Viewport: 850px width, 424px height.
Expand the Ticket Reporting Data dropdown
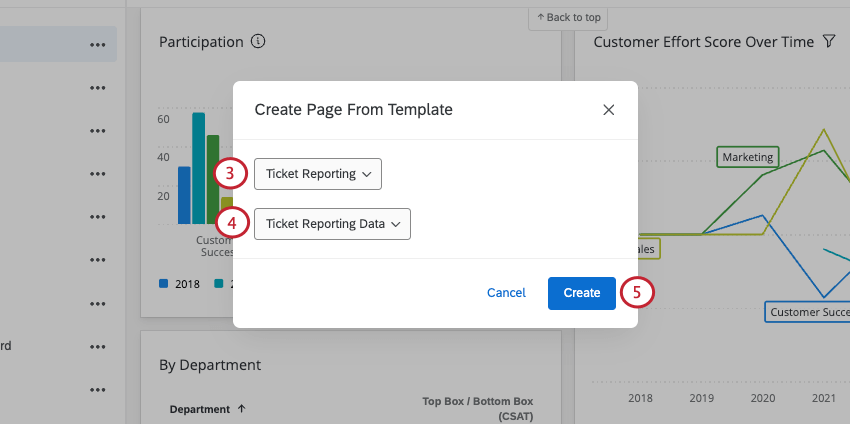point(332,224)
